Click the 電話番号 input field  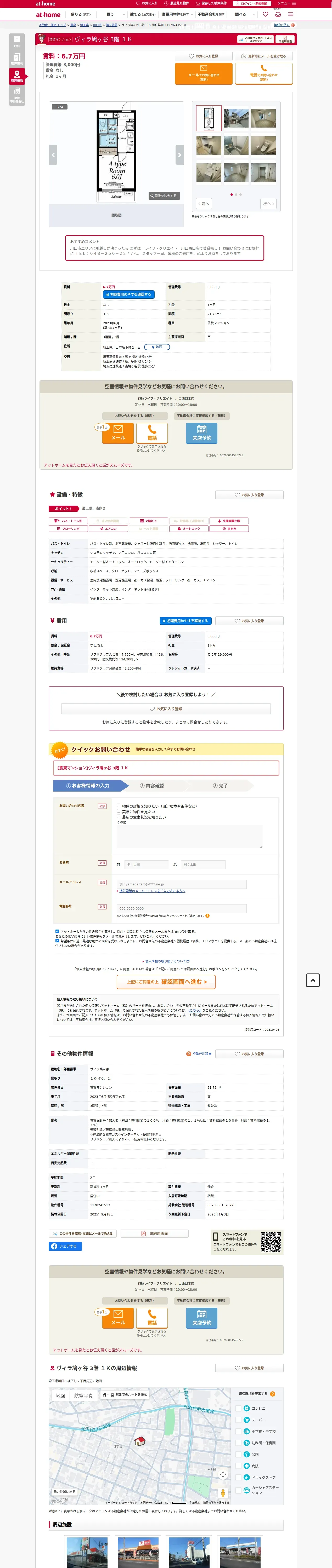pyautogui.click(x=182, y=908)
